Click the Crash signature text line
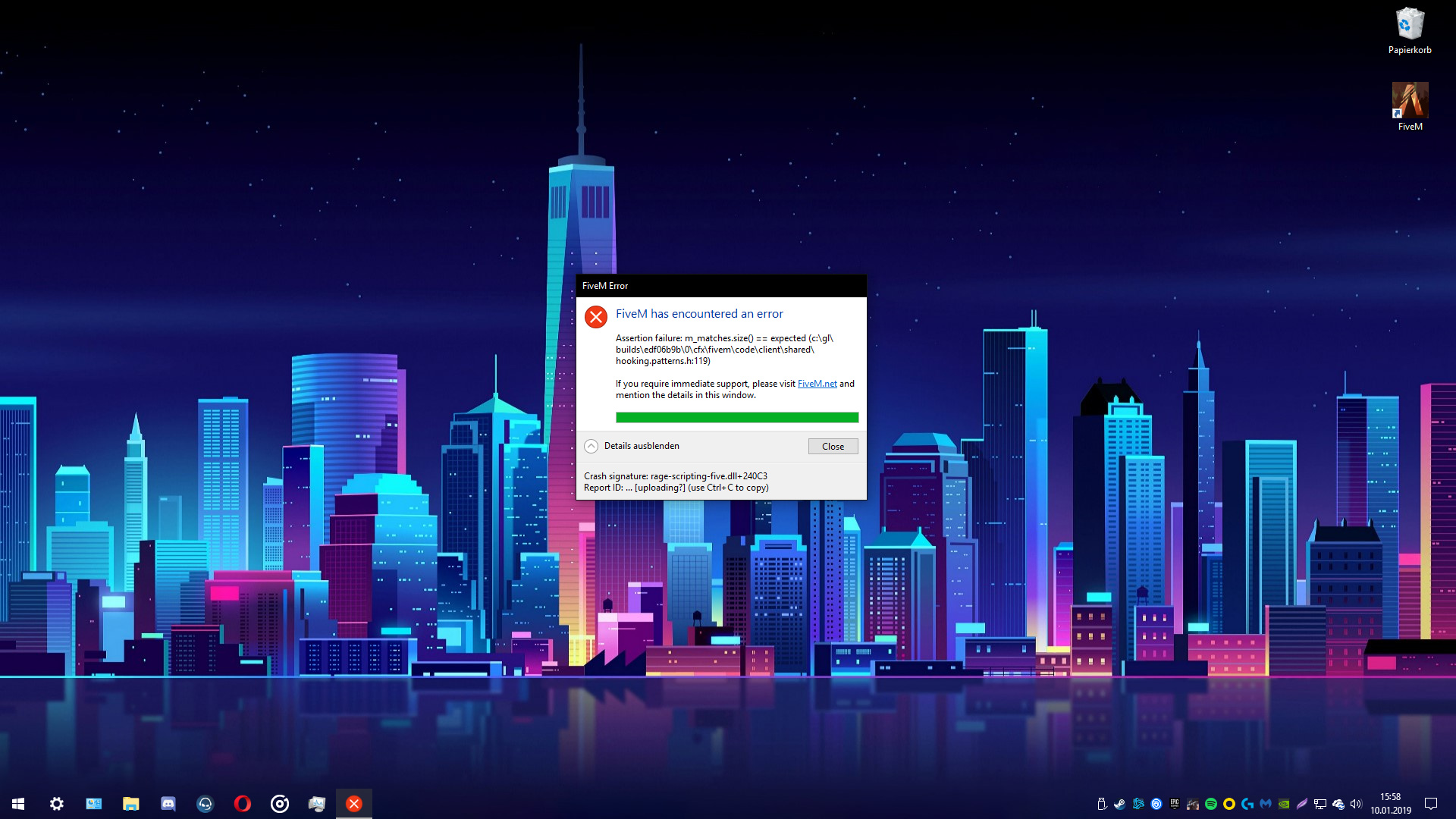Viewport: 1456px width, 819px height. coord(676,476)
